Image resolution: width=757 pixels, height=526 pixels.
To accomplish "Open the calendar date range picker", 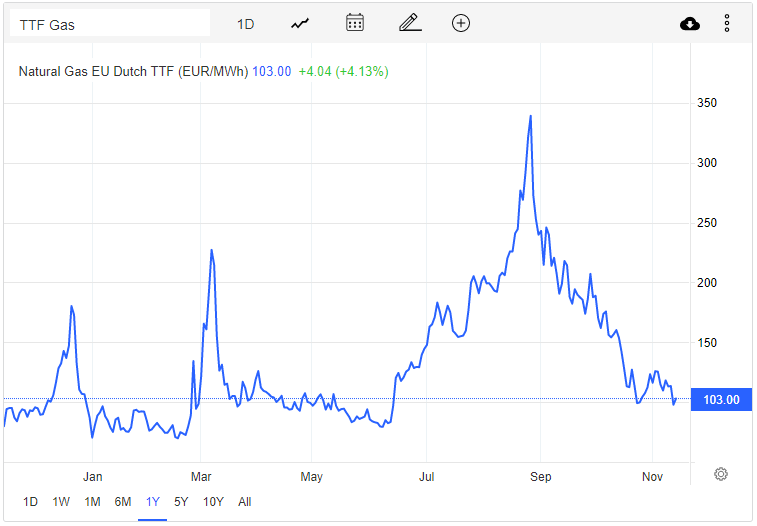I will coord(354,24).
